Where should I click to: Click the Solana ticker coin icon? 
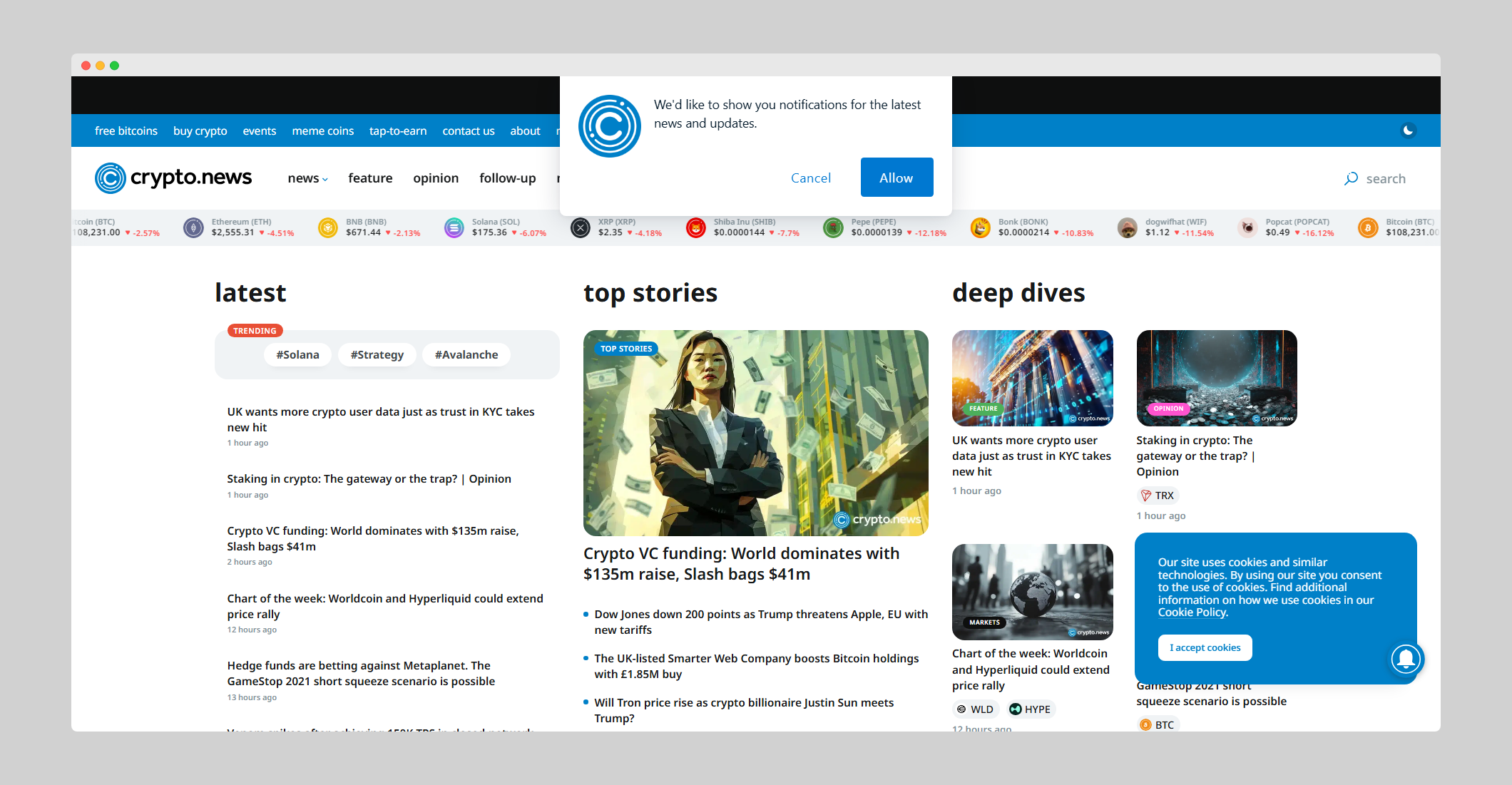[x=454, y=227]
